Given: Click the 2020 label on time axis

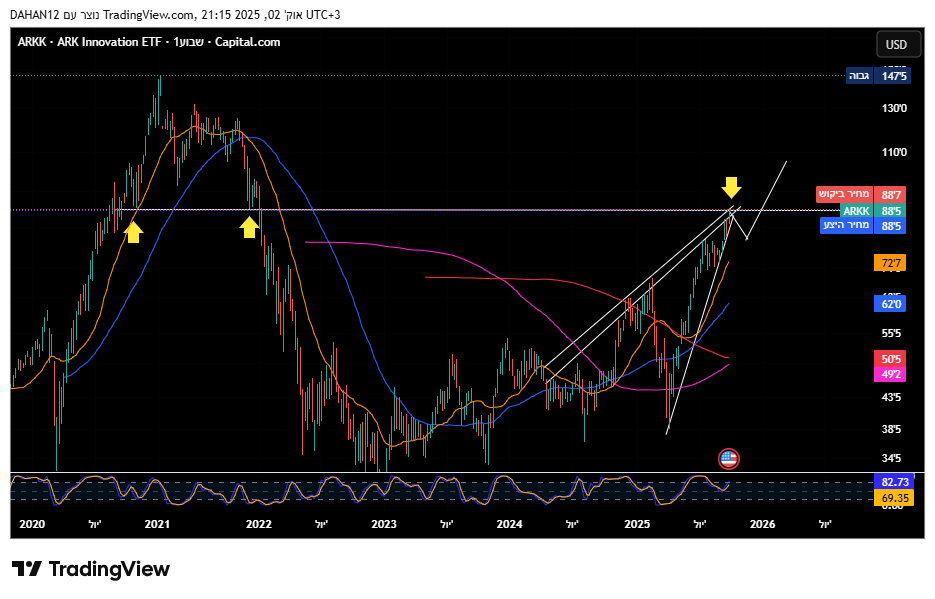Looking at the screenshot, I should 32,524.
